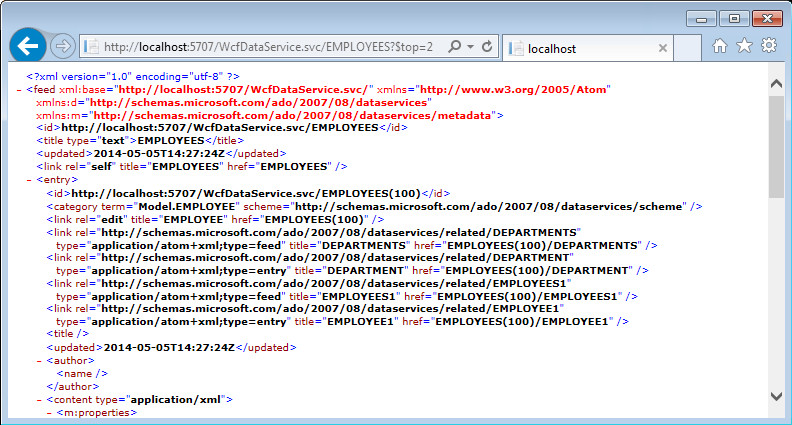Maximize the browser window
The height and width of the screenshot is (425, 792).
(734, 19)
